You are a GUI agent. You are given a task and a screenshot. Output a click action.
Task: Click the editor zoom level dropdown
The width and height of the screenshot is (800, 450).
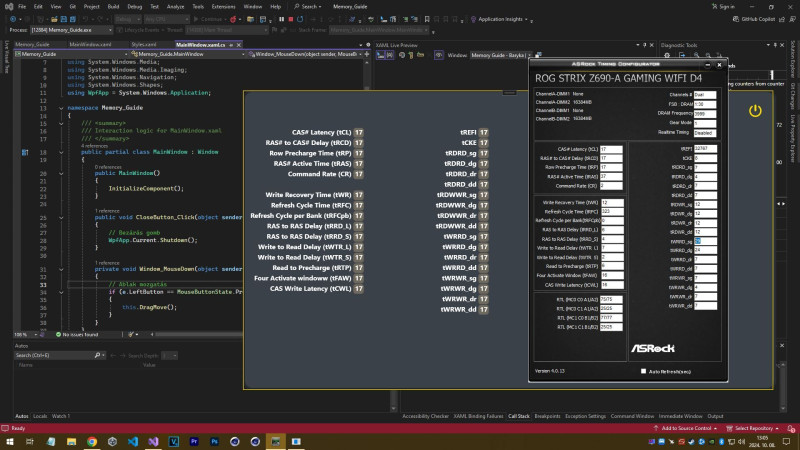26,335
